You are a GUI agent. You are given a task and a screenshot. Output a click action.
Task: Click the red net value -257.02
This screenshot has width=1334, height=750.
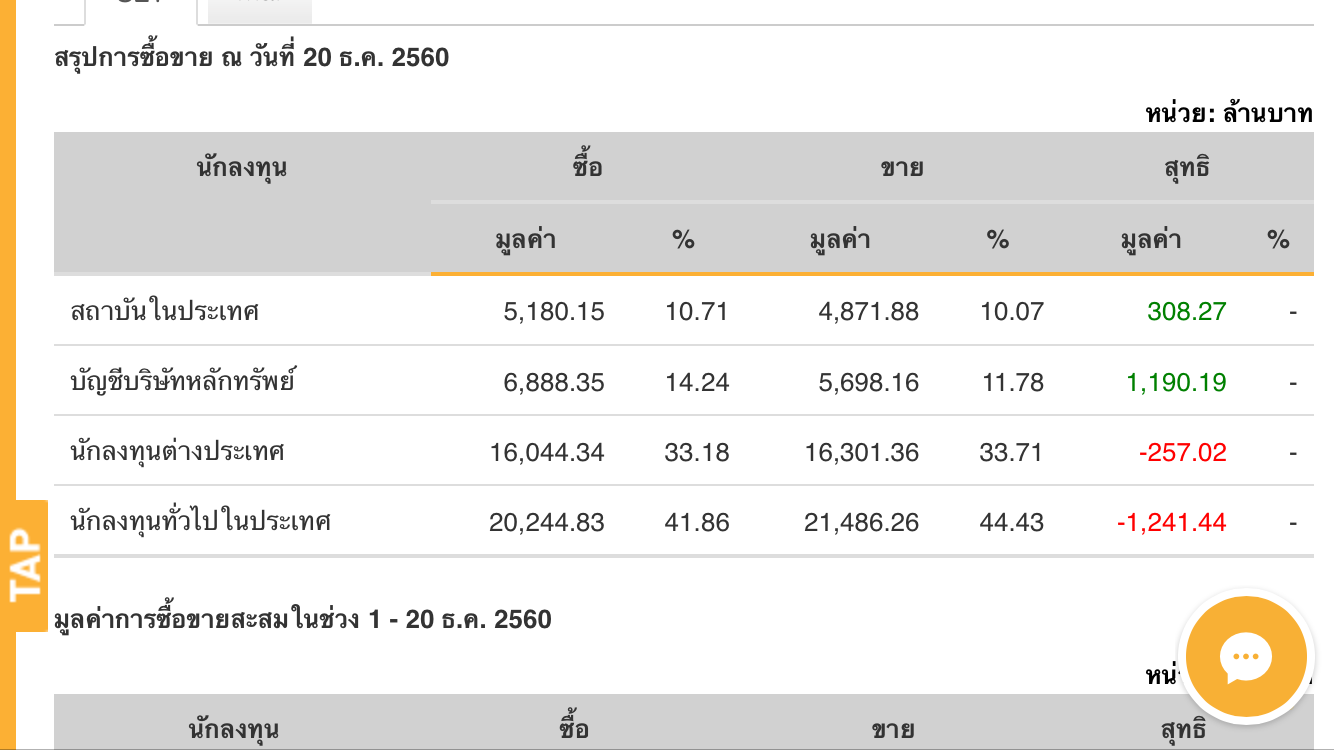(x=1182, y=452)
